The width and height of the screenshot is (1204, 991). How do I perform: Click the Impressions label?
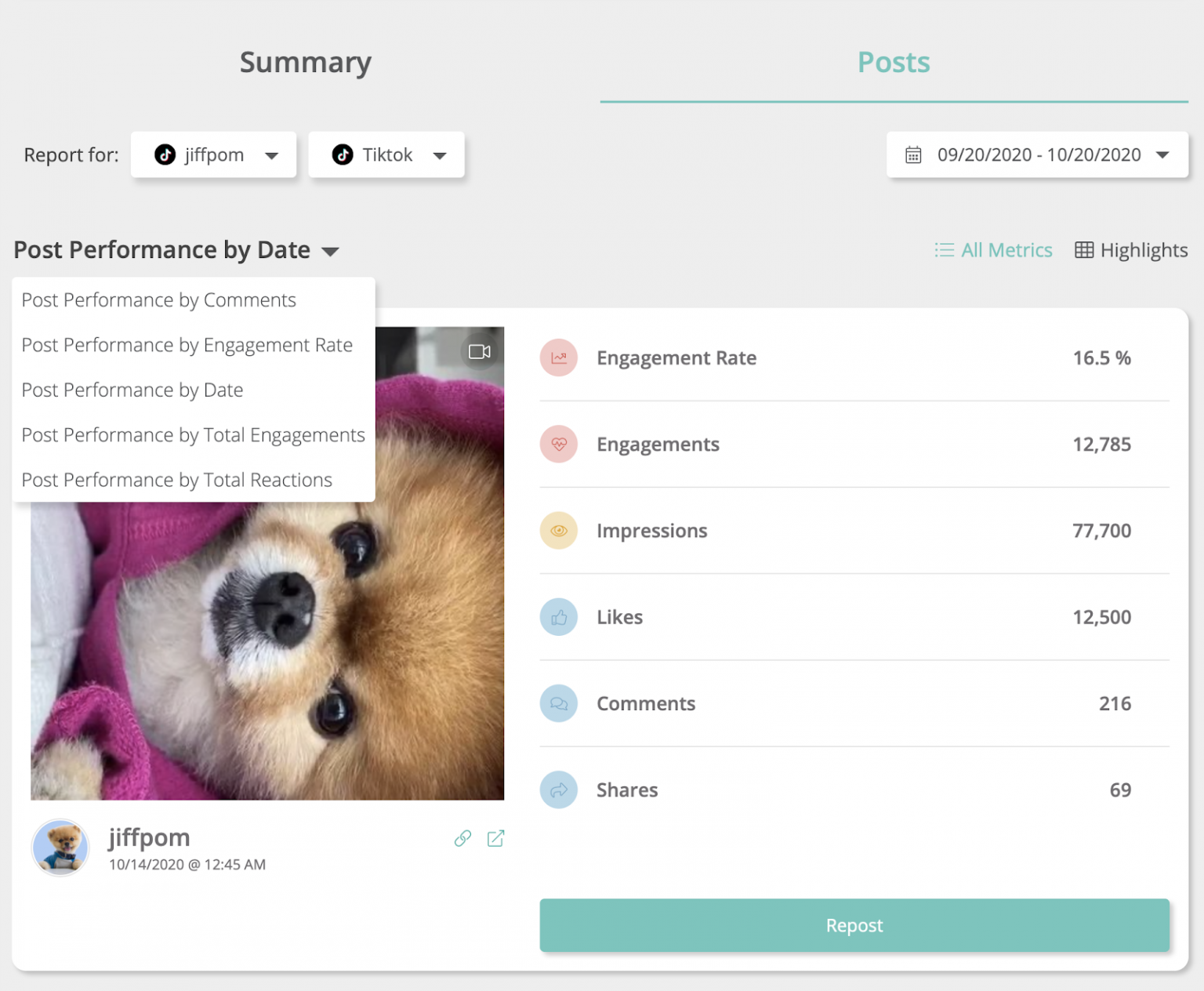point(652,531)
